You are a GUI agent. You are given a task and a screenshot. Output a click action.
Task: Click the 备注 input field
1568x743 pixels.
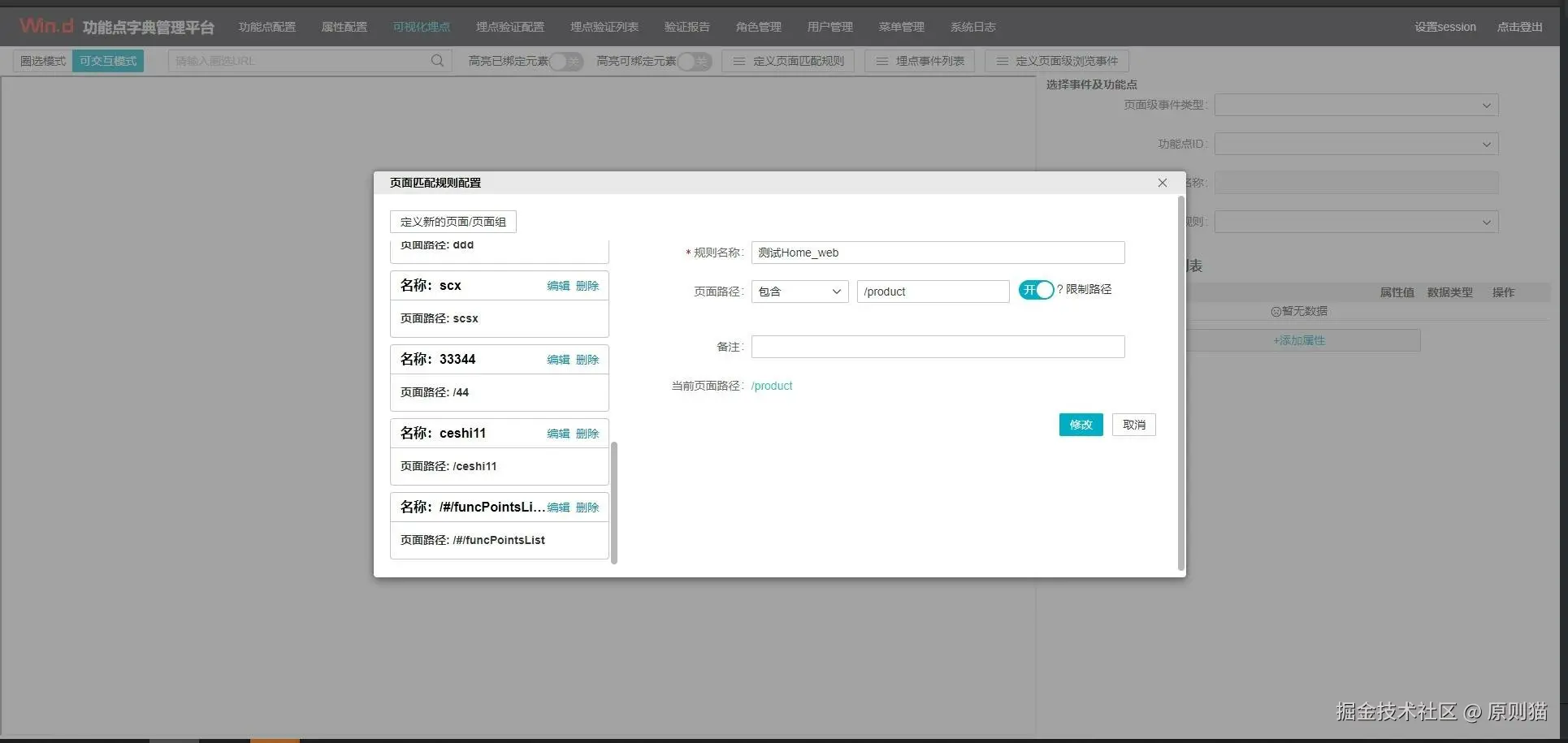click(x=938, y=347)
